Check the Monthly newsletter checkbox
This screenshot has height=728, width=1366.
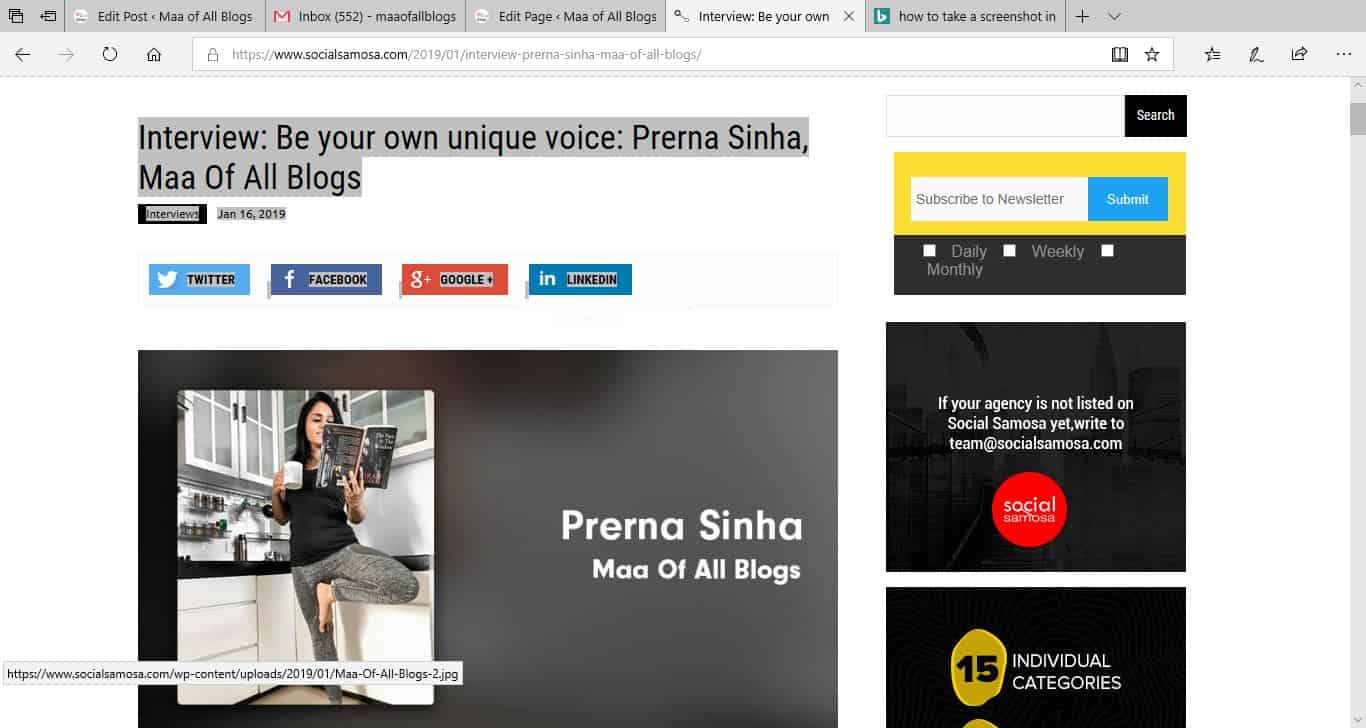click(1107, 251)
